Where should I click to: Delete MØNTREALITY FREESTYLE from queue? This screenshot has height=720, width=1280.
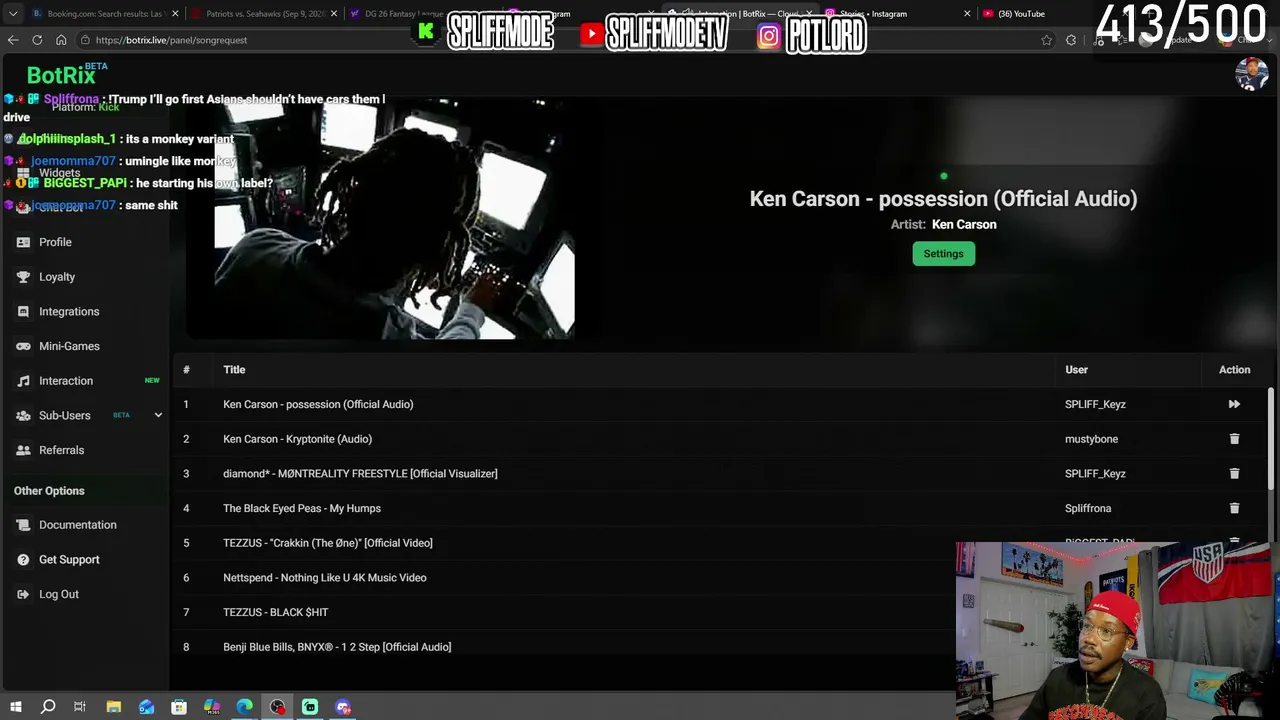tap(1234, 473)
